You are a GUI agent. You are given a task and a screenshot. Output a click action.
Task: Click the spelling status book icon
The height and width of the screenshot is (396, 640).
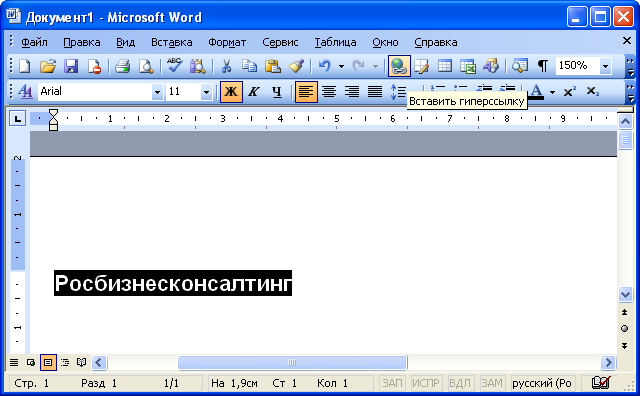coord(601,383)
